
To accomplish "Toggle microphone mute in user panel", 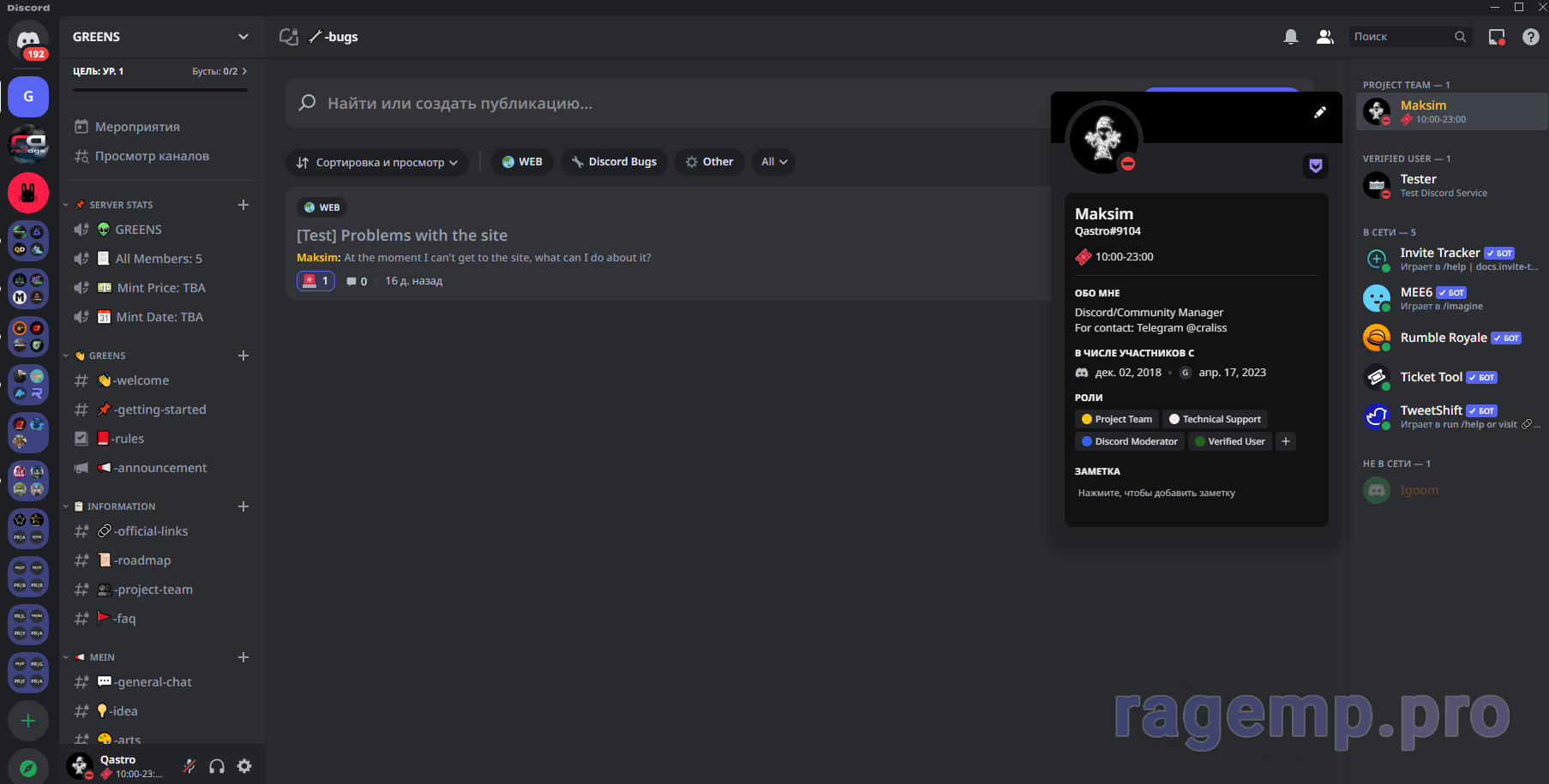I will (189, 766).
